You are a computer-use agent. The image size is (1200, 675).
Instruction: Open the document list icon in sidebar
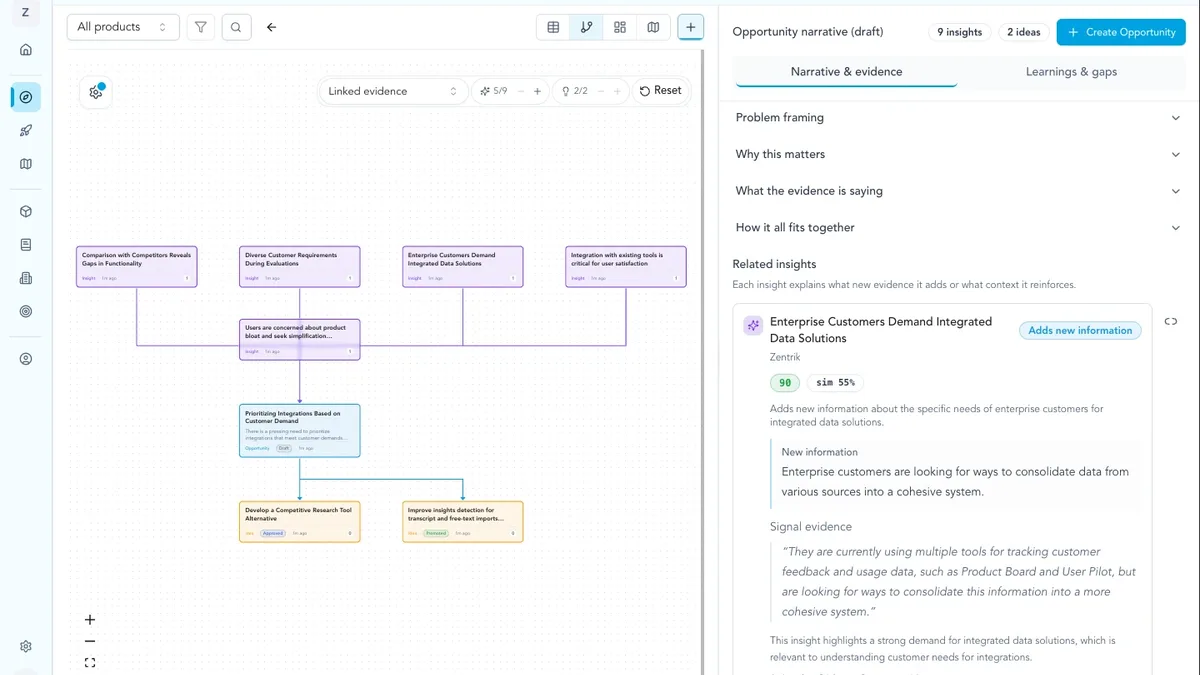click(26, 245)
